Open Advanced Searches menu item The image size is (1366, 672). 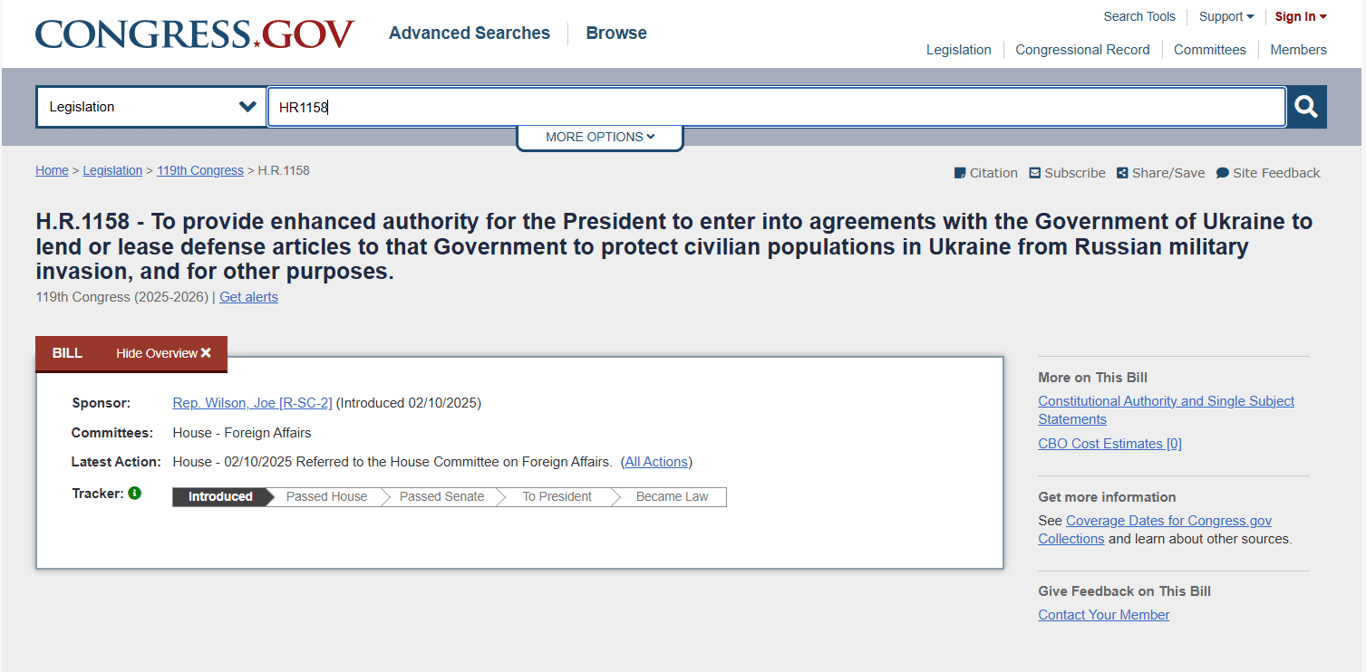pyautogui.click(x=469, y=33)
